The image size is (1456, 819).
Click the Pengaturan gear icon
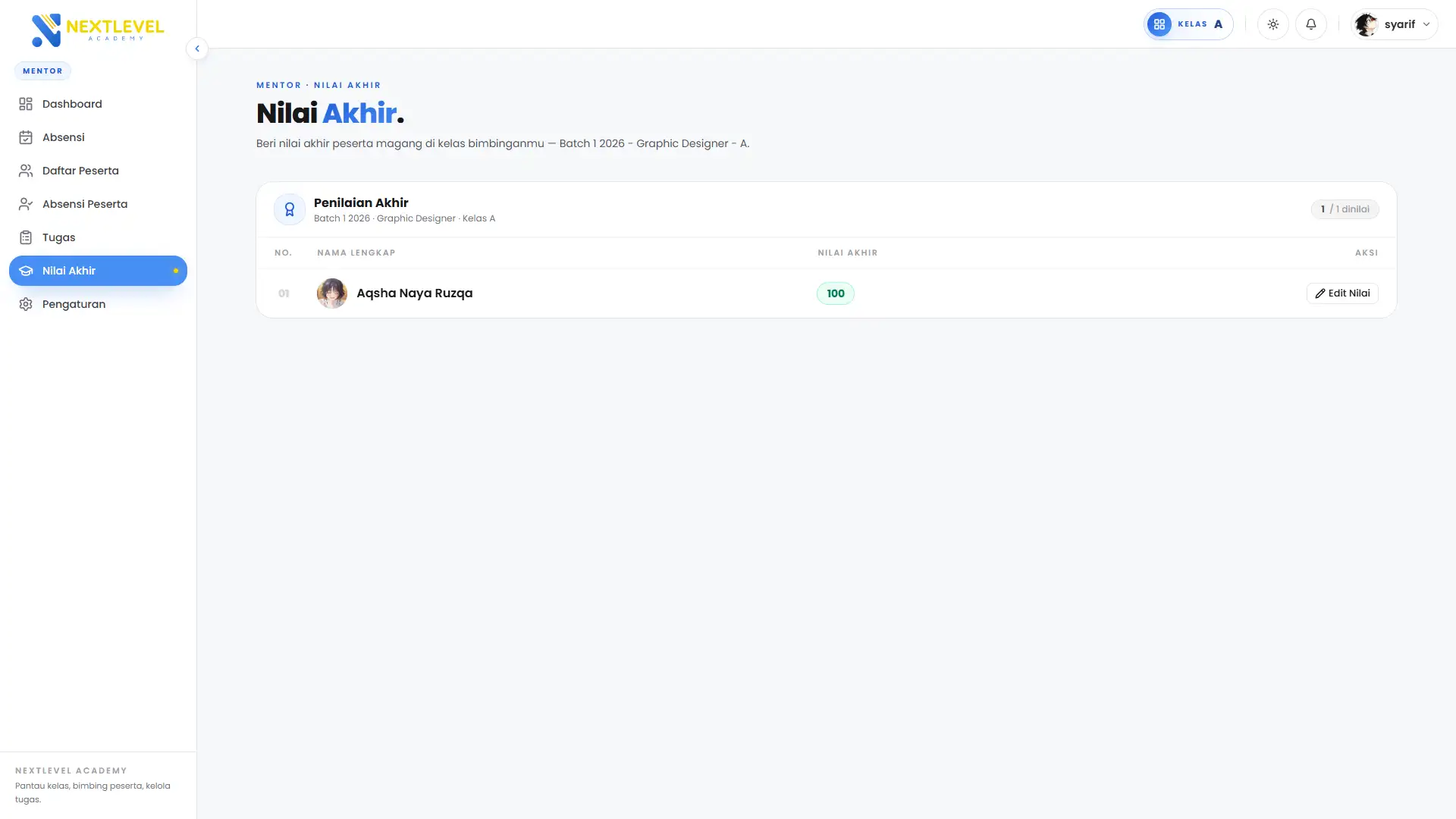[26, 304]
